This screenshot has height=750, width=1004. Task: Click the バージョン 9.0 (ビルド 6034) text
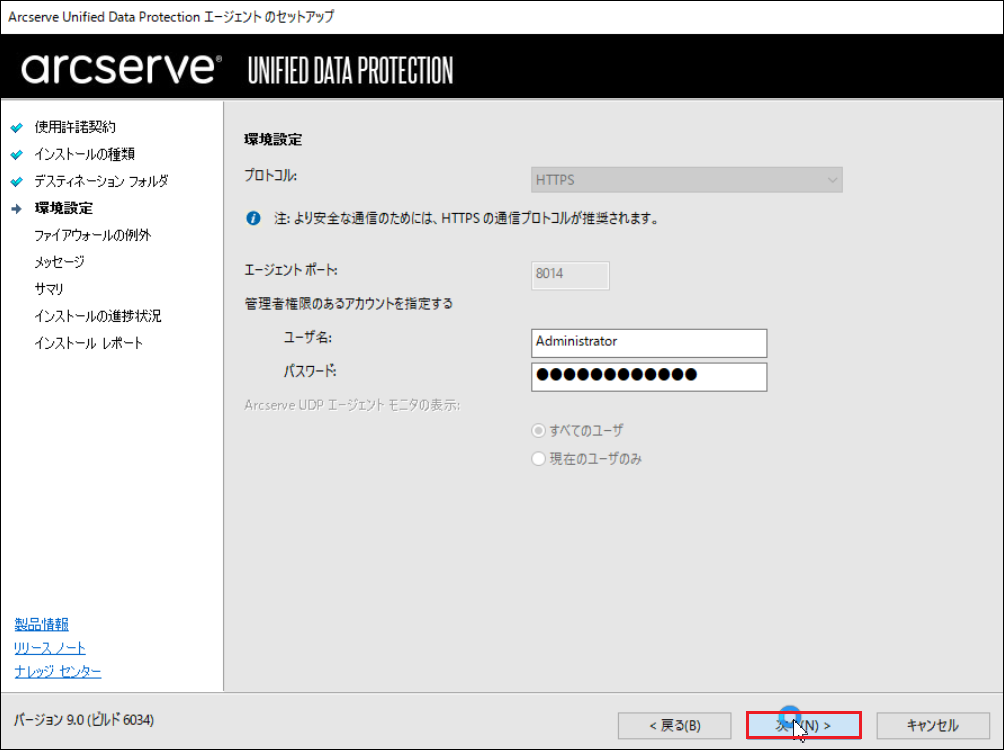(x=84, y=720)
